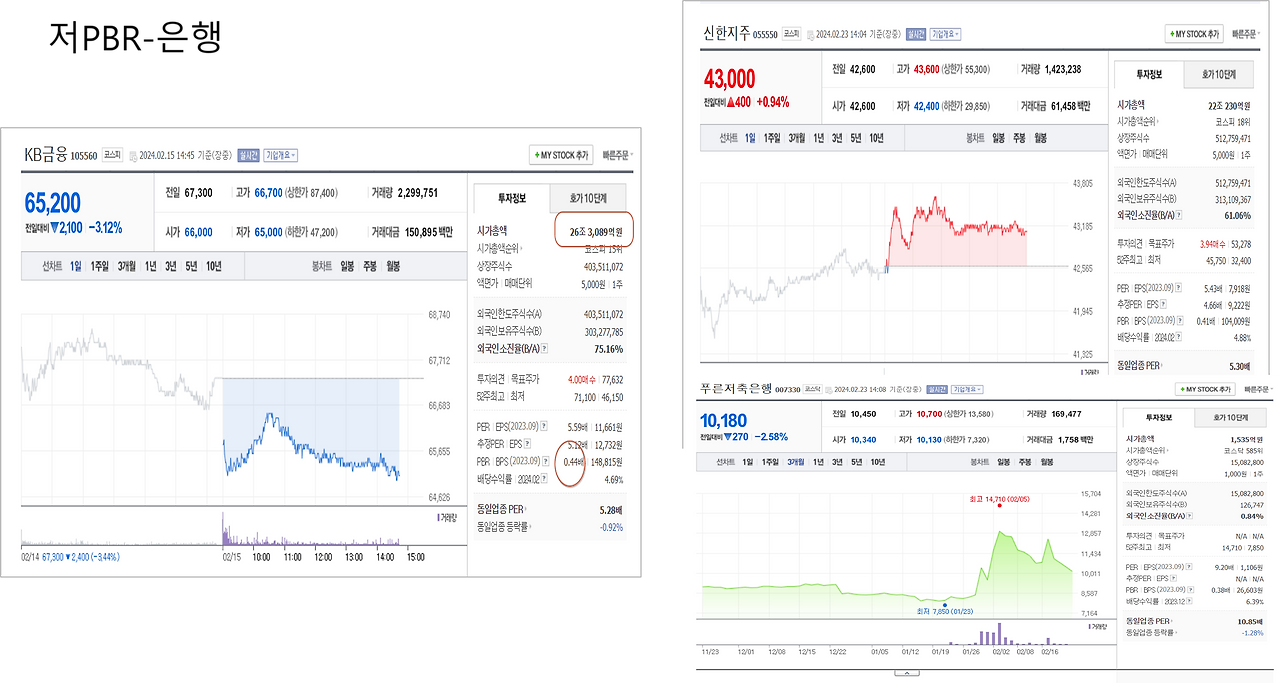Viewport: 1280px width, 683px height.
Task: Click help icon beside 배당수익률 2024.02 in 신한지주
Action: (1179, 337)
